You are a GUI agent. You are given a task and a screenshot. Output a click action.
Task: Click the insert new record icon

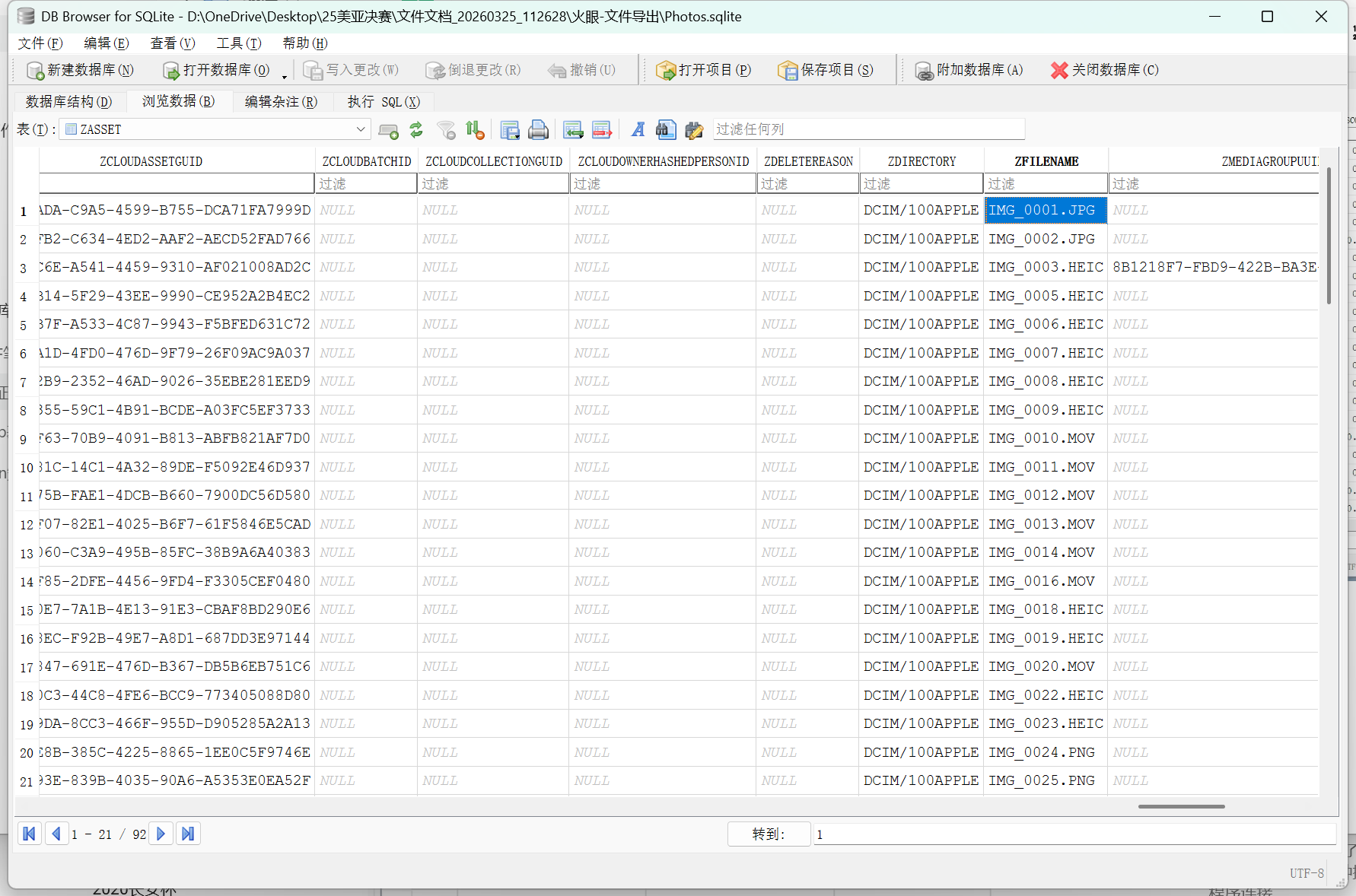pos(573,130)
